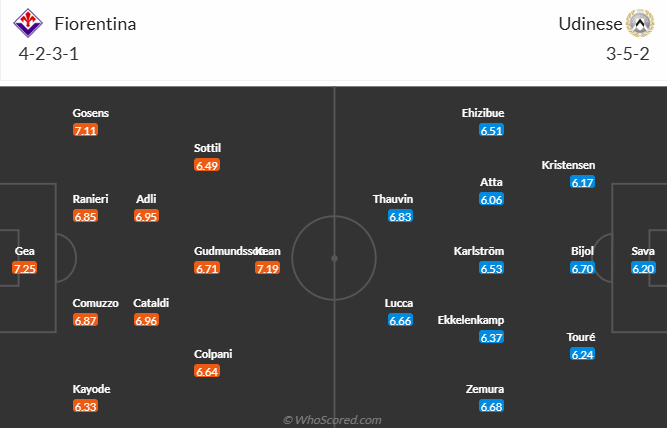Click Bijol's 6.70 rating badge

coord(582,268)
